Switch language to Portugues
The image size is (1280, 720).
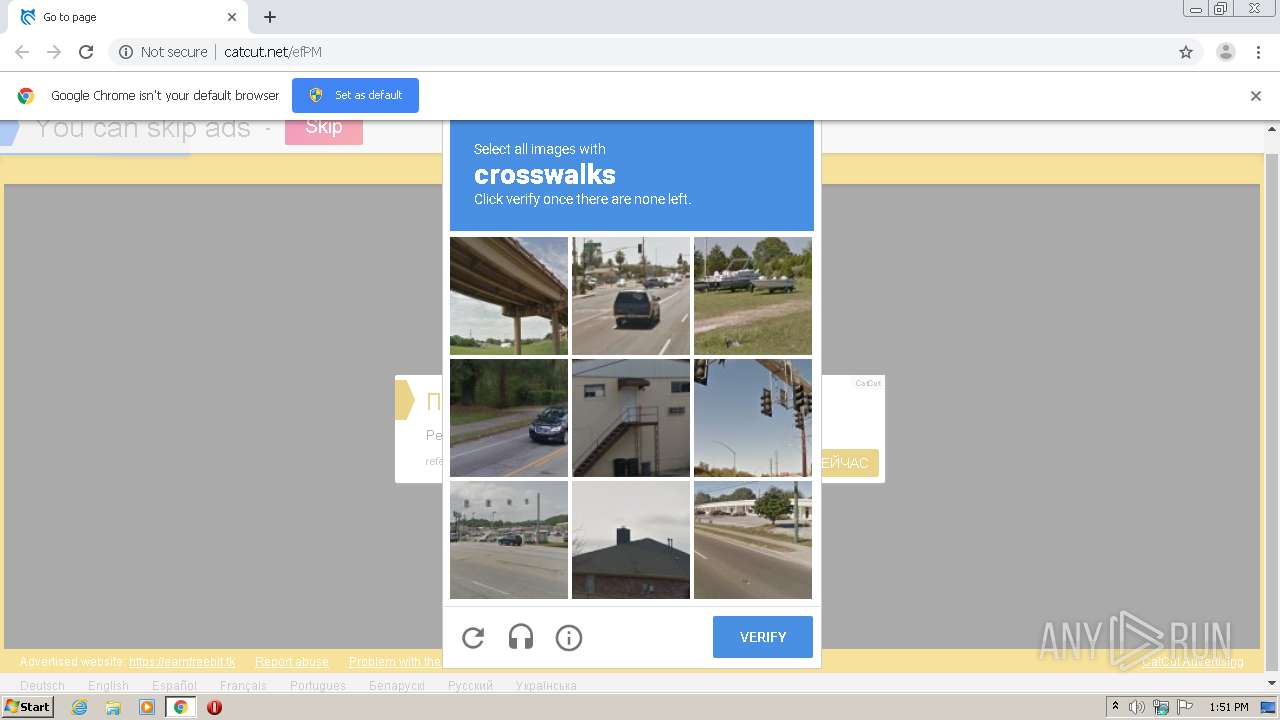[318, 686]
